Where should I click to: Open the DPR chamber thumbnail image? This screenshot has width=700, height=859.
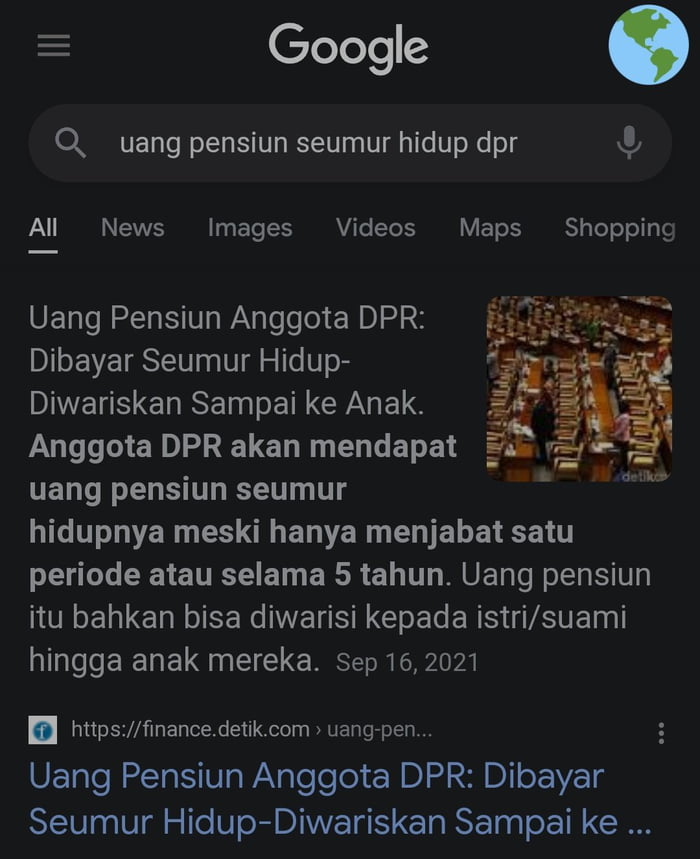579,389
